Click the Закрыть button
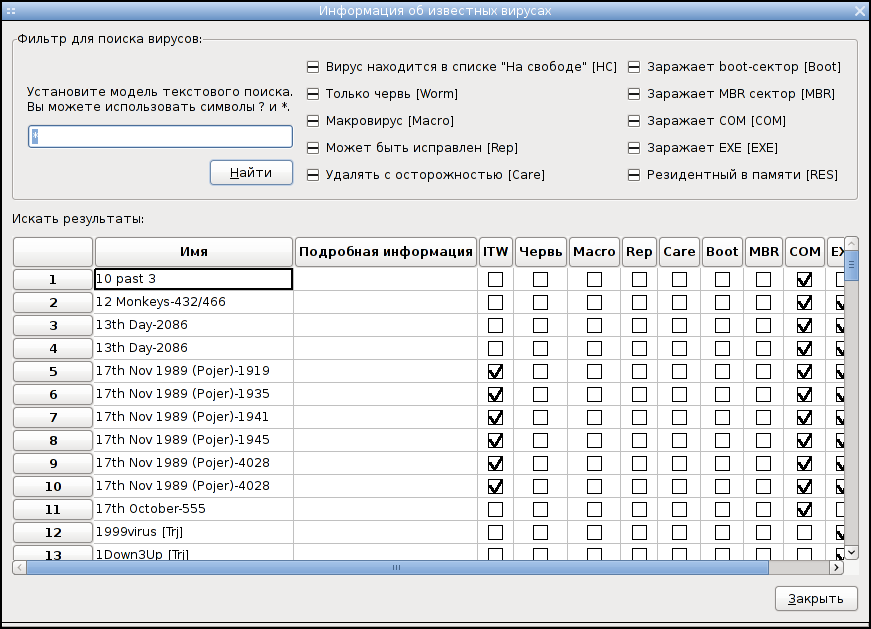The width and height of the screenshot is (871, 629). click(x=816, y=599)
